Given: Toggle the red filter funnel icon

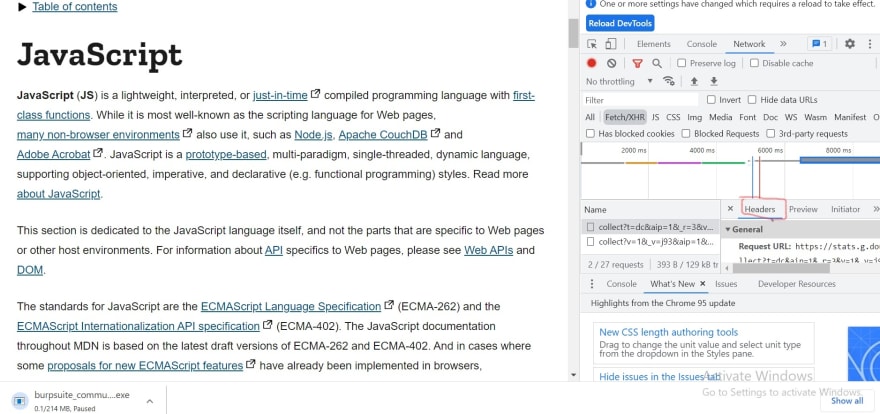Looking at the screenshot, I should click(x=637, y=63).
